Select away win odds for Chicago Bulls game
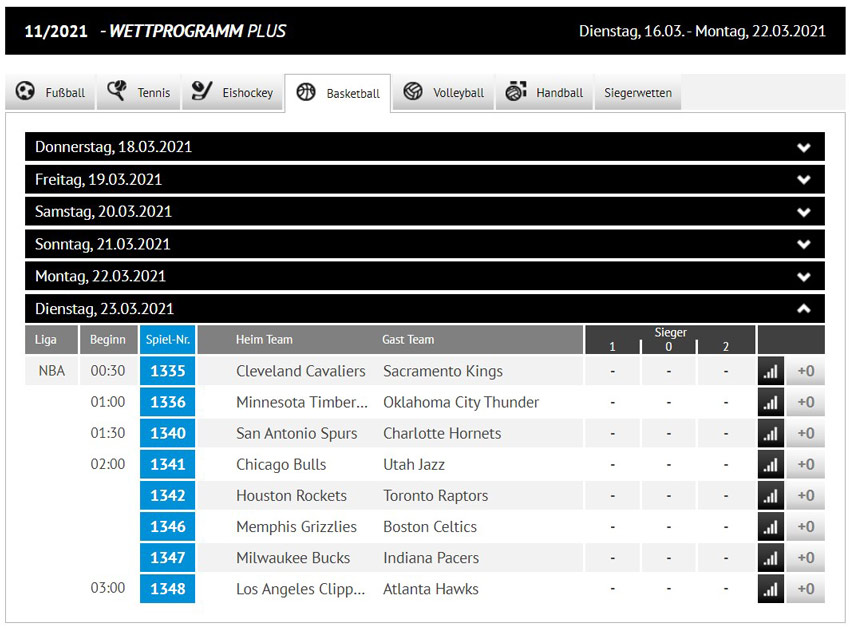 point(725,464)
